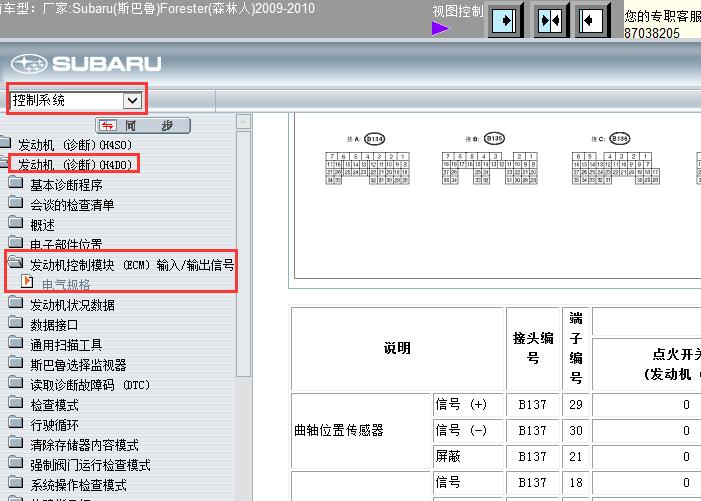Click the 接头编号 table header

click(x=533, y=349)
